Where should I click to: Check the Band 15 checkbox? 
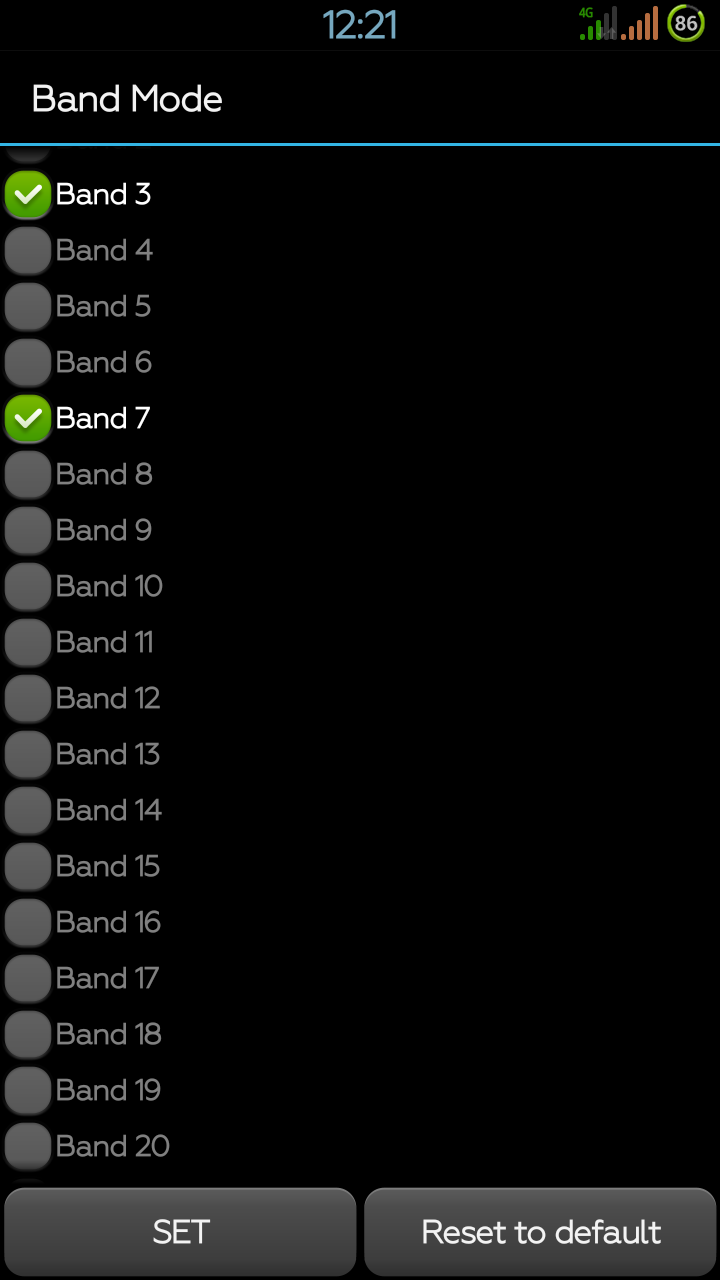pos(28,866)
